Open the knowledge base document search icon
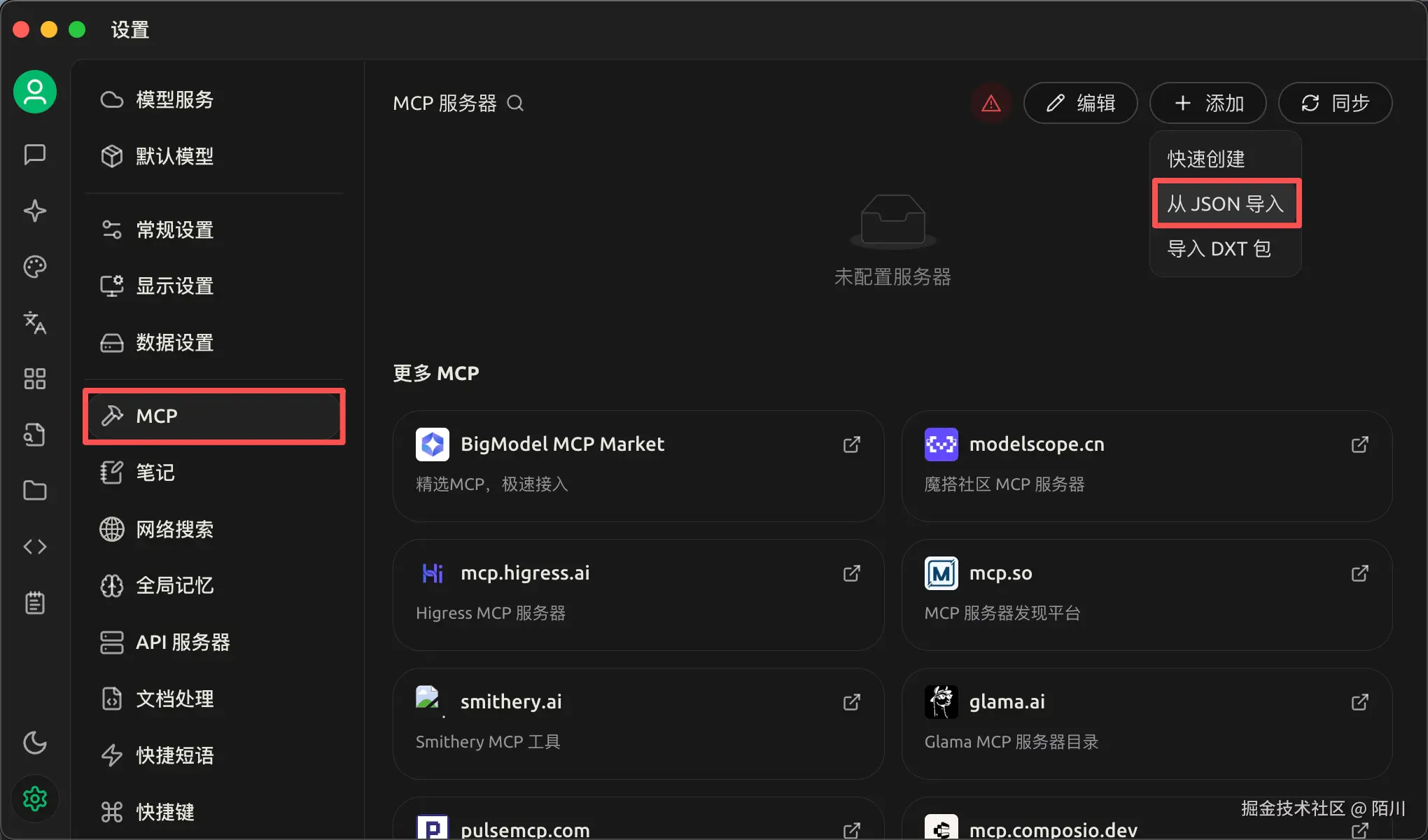The height and width of the screenshot is (840, 1428). coord(34,435)
